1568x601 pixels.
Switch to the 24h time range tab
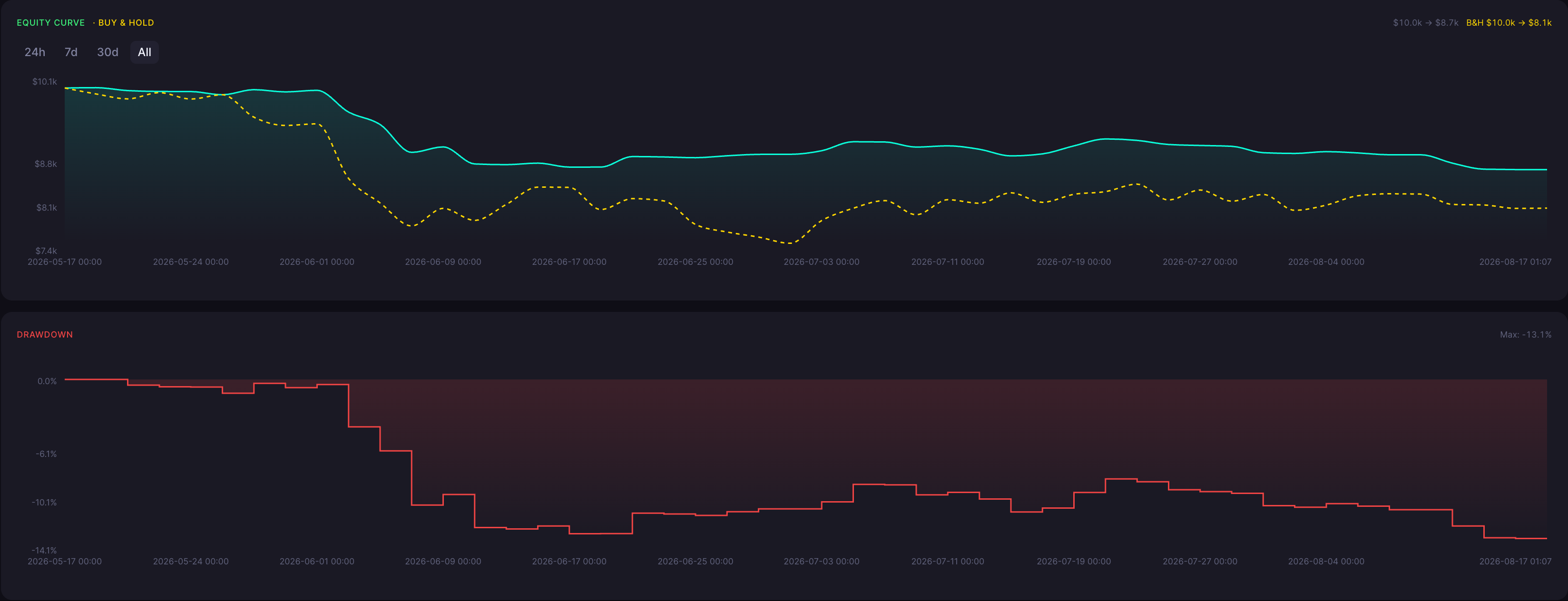pyautogui.click(x=35, y=52)
